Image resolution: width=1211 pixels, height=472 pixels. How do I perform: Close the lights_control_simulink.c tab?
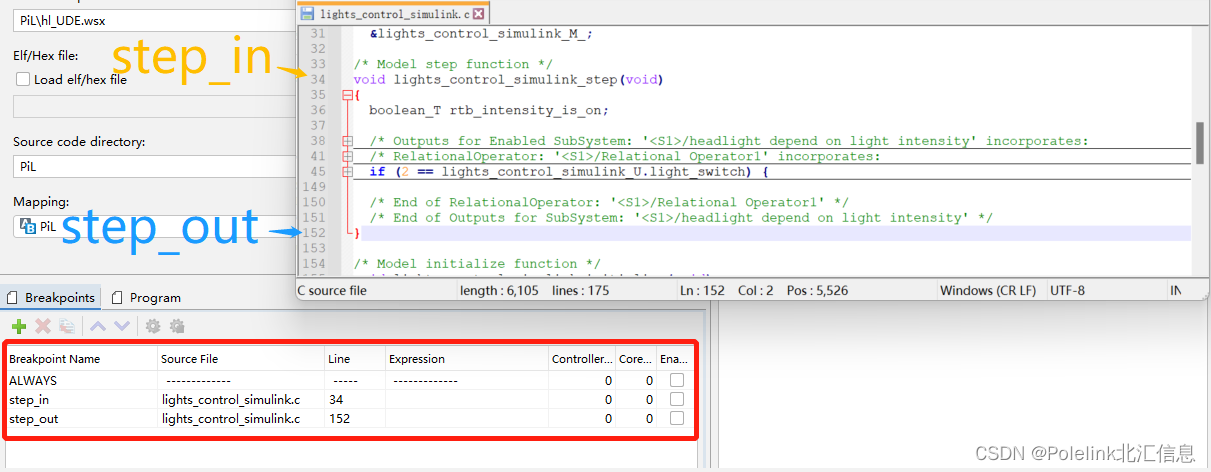click(x=478, y=14)
